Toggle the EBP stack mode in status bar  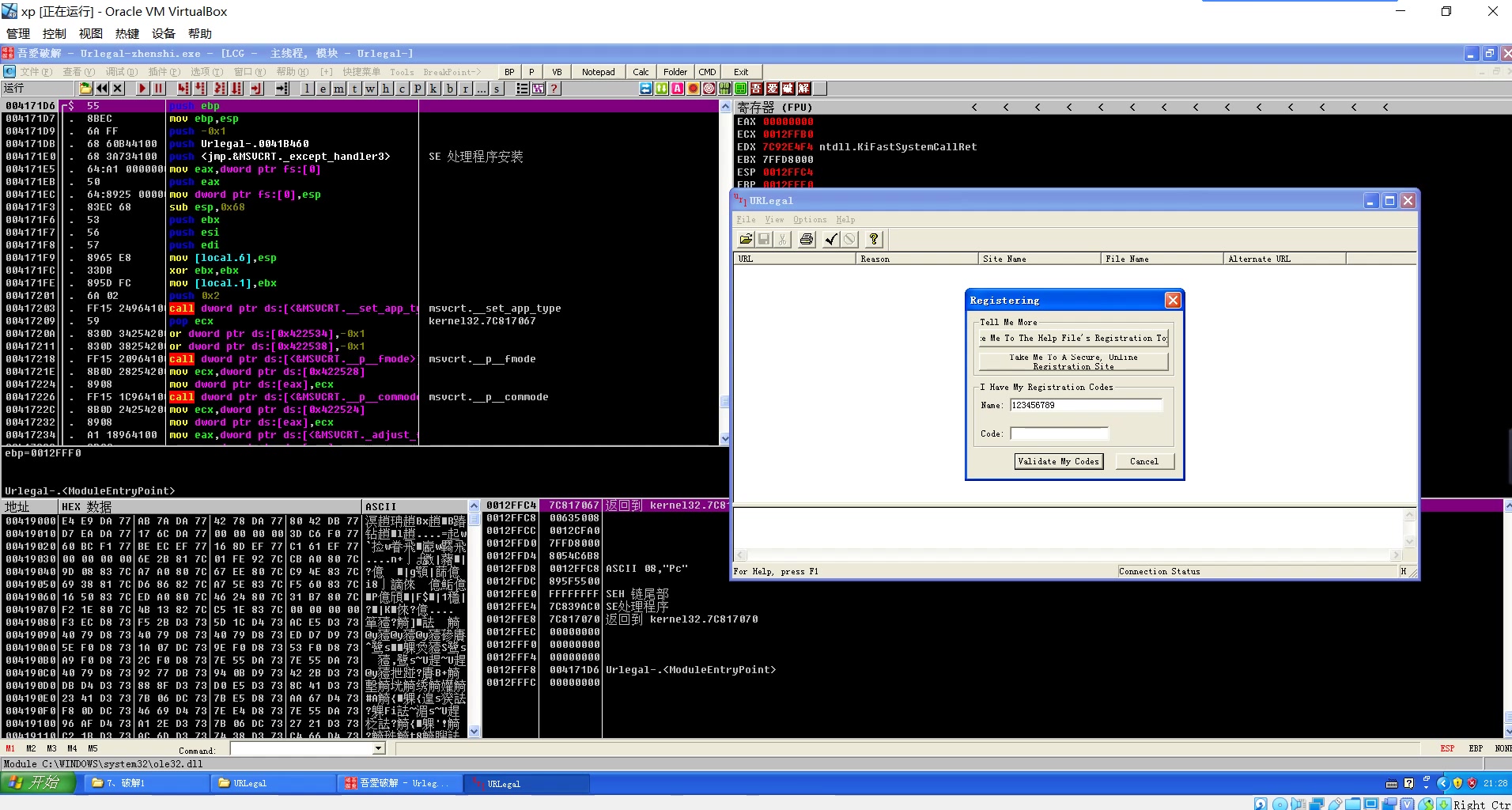tap(1476, 748)
